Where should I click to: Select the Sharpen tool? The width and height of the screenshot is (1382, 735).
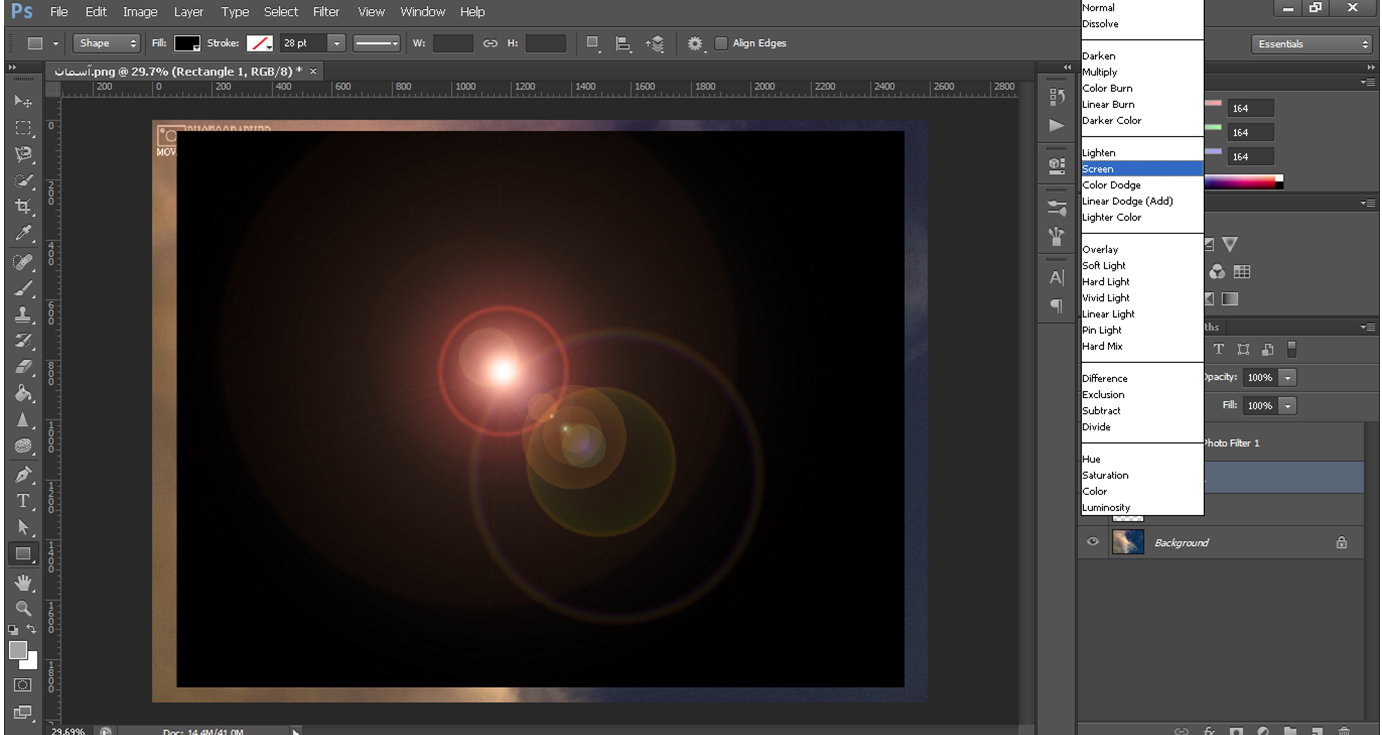point(23,420)
